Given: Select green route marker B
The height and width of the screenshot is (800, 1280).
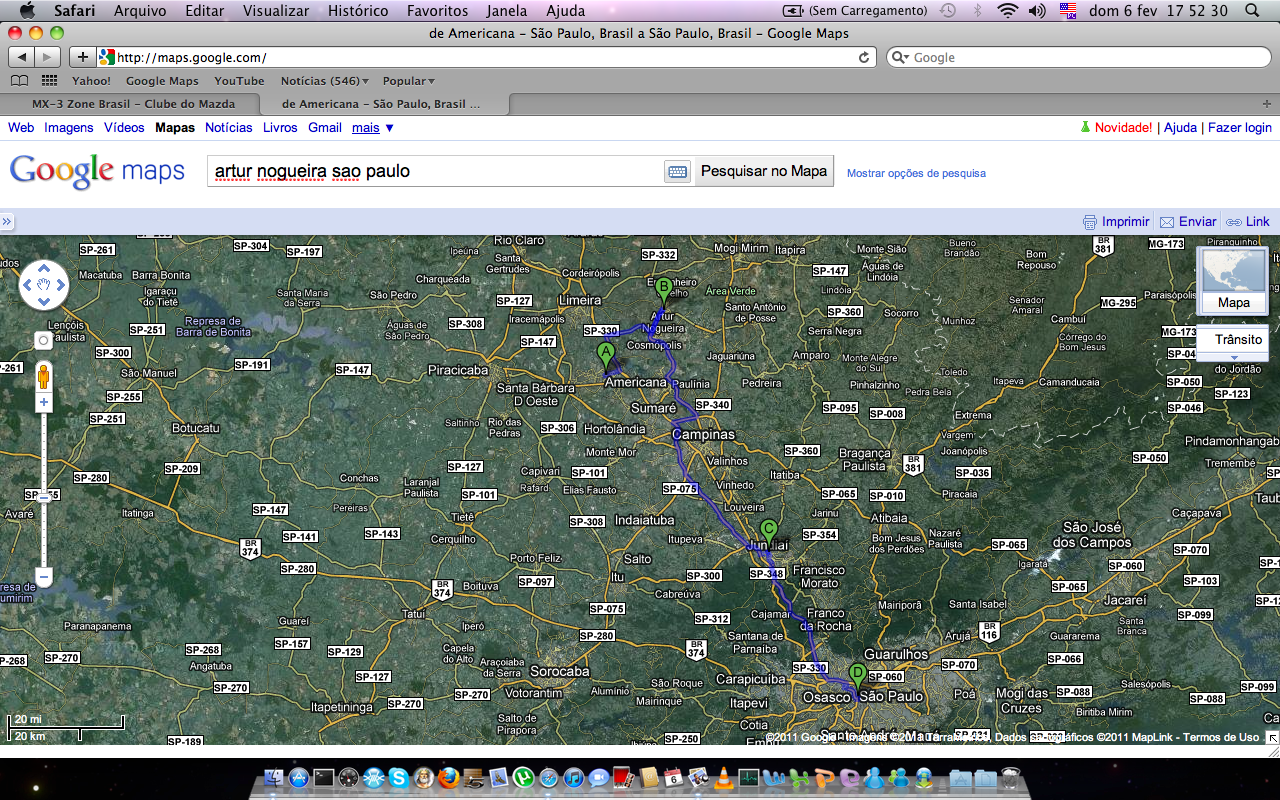Looking at the screenshot, I should point(663,289).
